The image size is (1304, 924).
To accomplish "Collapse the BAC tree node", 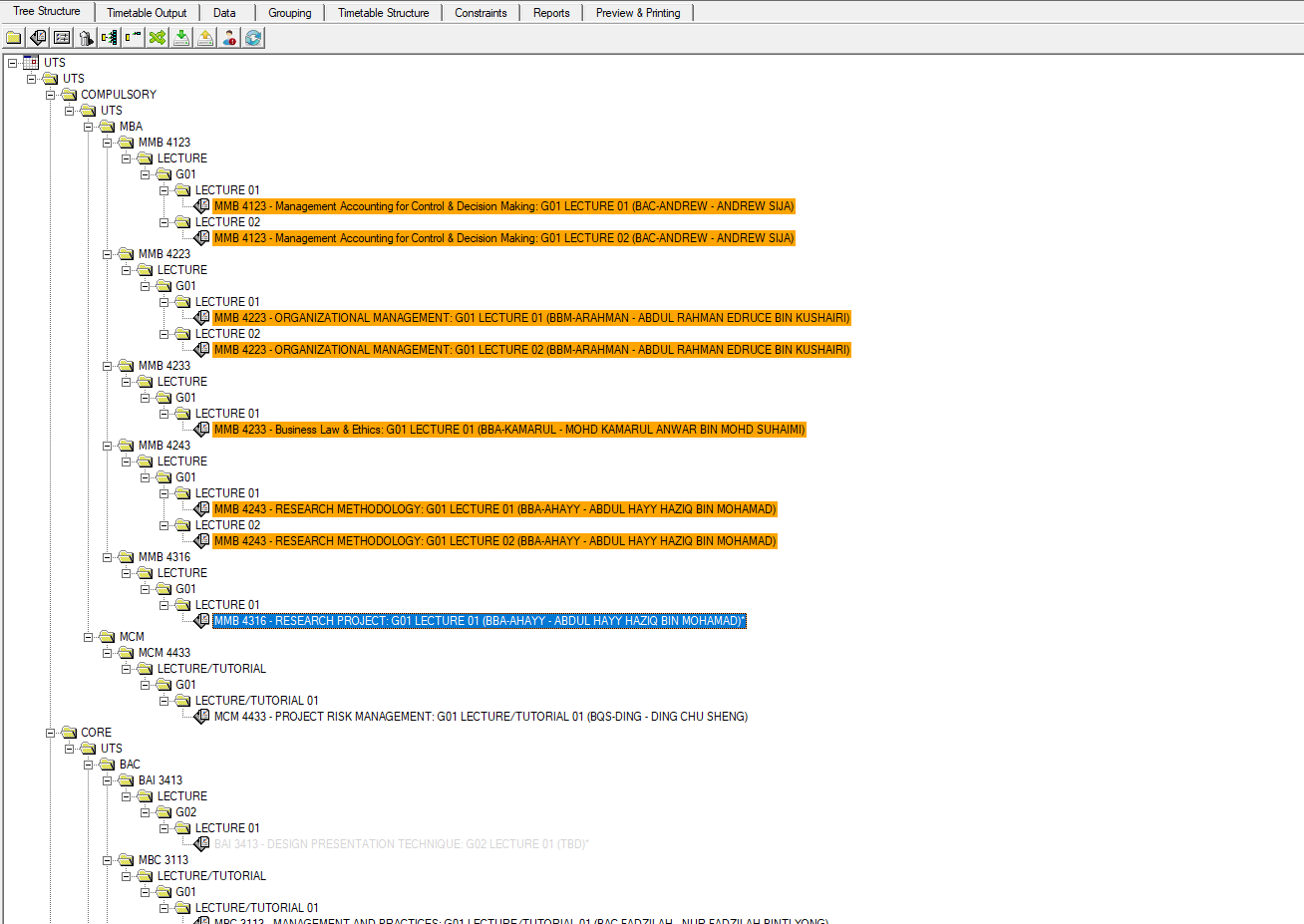I will click(x=88, y=765).
